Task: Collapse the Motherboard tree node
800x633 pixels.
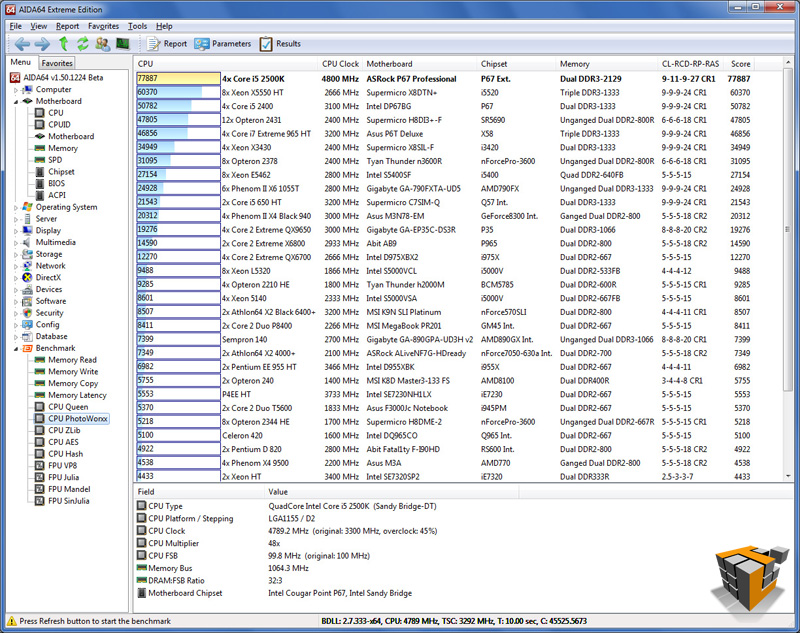Action: [16, 102]
